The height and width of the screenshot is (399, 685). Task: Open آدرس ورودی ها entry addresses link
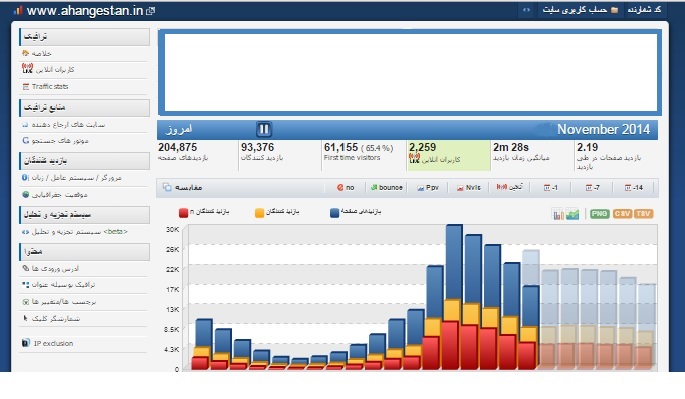coord(50,268)
